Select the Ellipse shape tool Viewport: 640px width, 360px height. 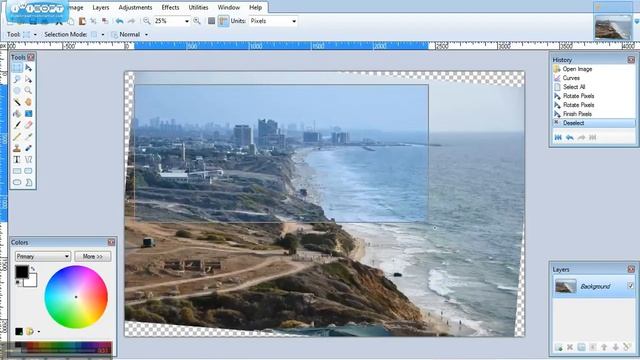click(17, 182)
